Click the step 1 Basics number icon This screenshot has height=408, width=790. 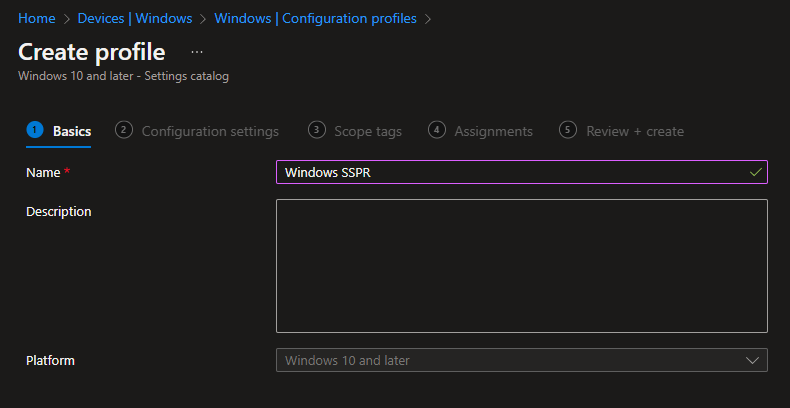tap(35, 130)
